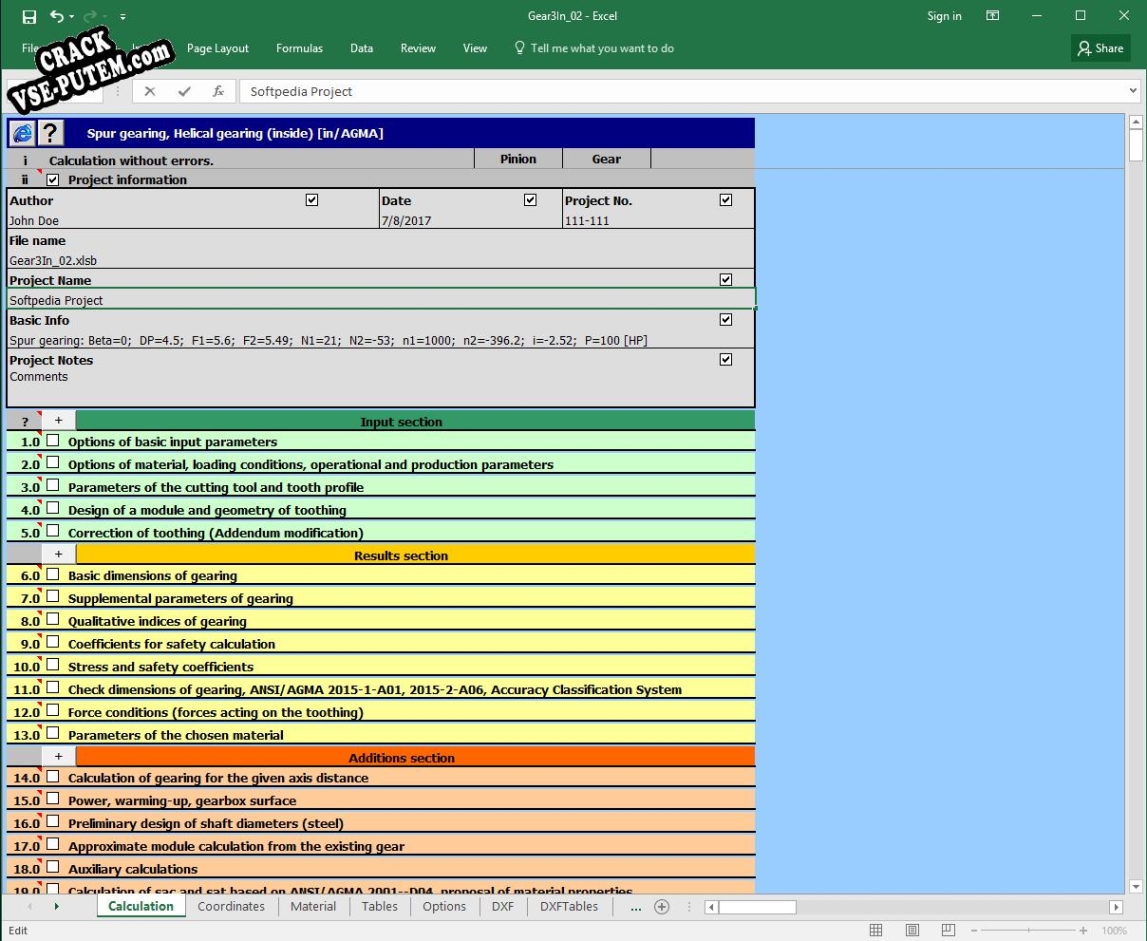
Task: Click next sheet navigation arrow
Action: (x=56, y=907)
